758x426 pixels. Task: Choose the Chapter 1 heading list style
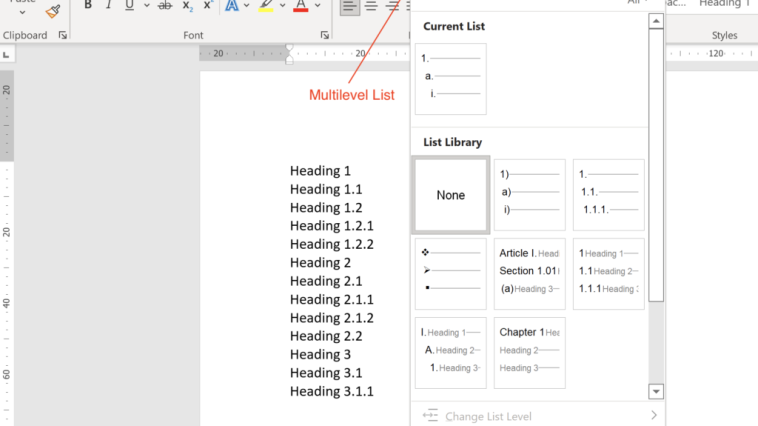point(529,353)
